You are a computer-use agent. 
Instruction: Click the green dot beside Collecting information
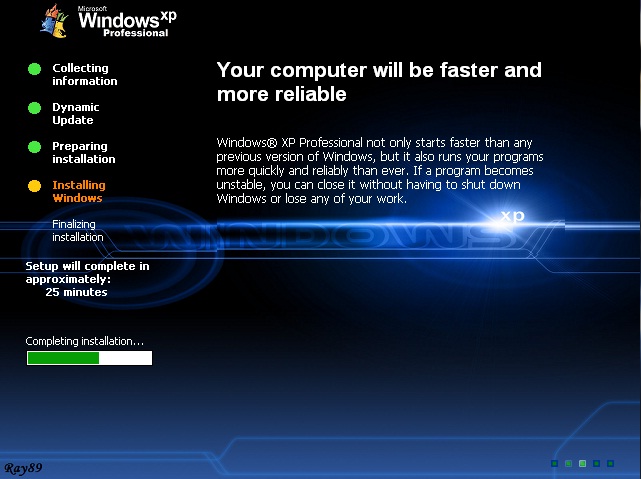coord(34,69)
